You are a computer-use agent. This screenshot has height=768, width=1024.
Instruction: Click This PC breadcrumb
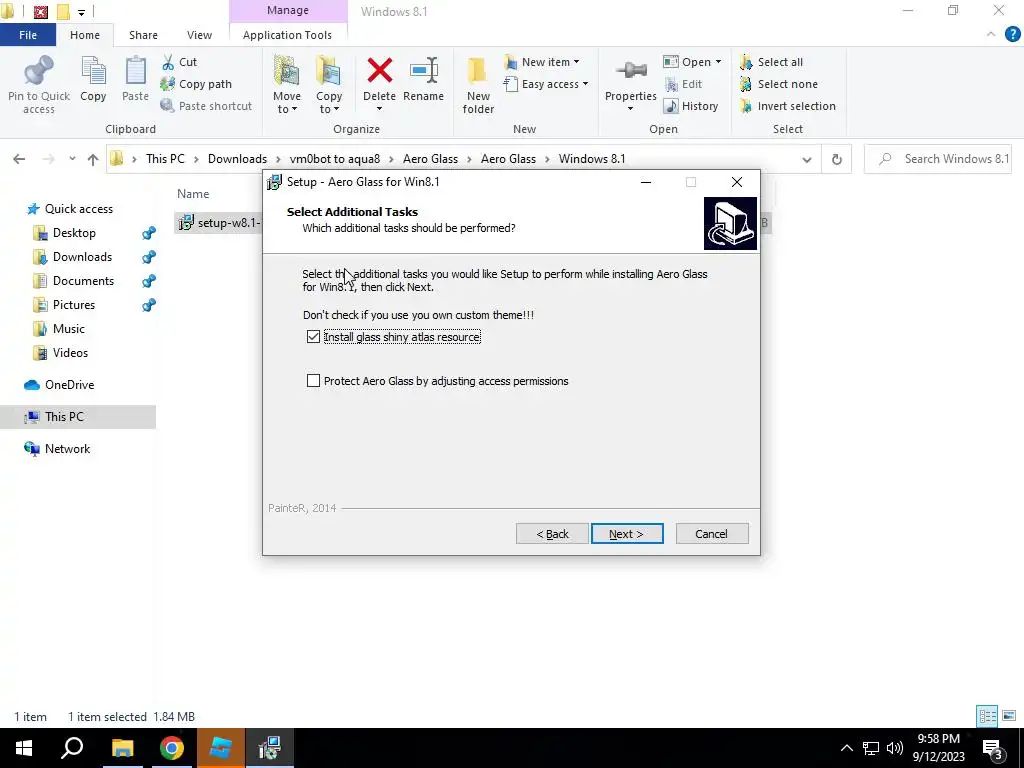[x=165, y=159]
